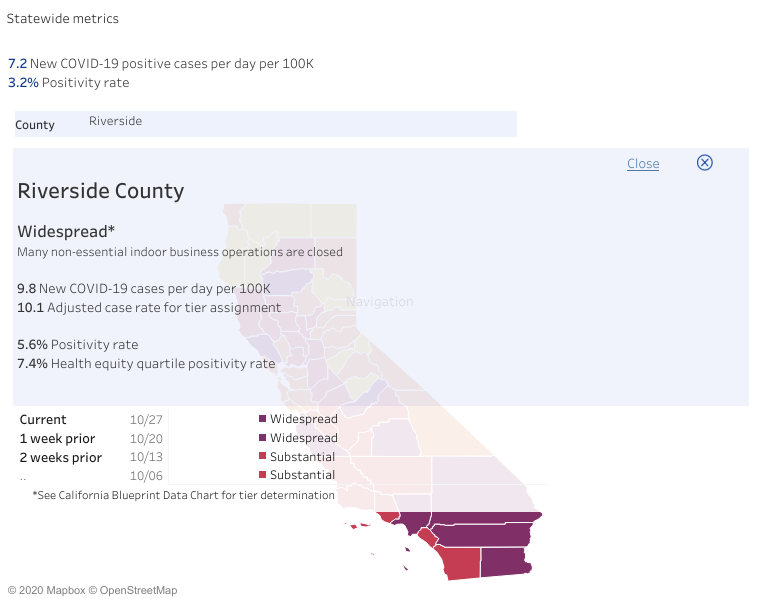The image size is (759, 599).
Task: Click the statewide 3.2% Positivity rate metric
Action: [68, 83]
